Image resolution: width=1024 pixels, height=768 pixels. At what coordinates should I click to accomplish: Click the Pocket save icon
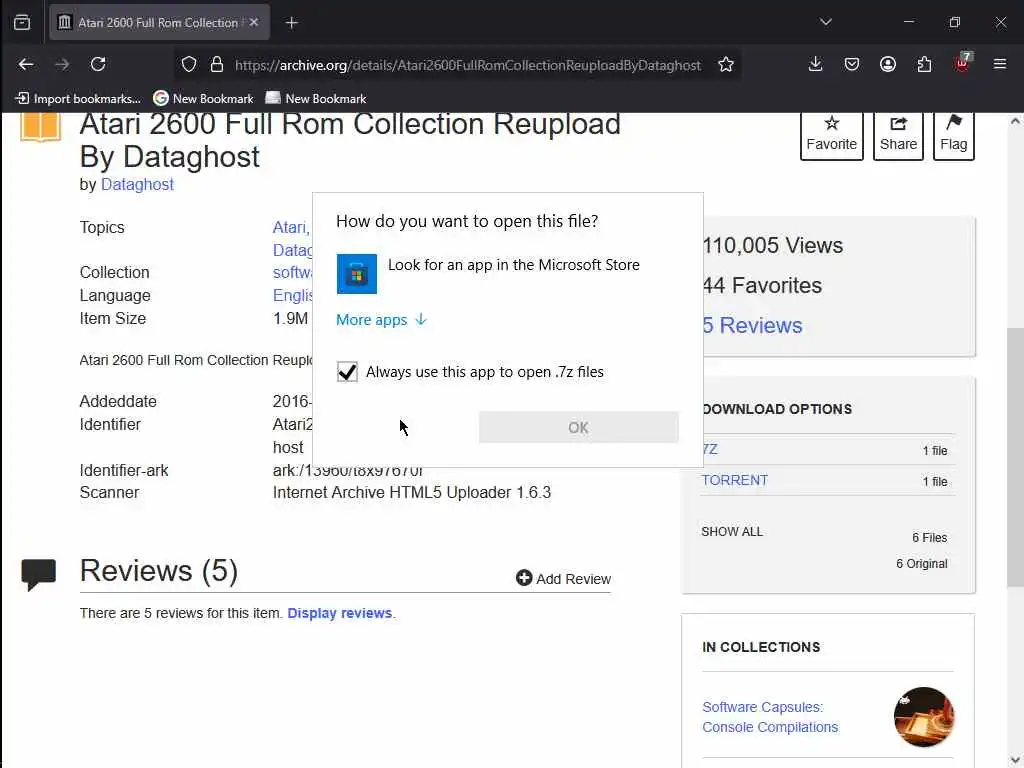point(852,64)
